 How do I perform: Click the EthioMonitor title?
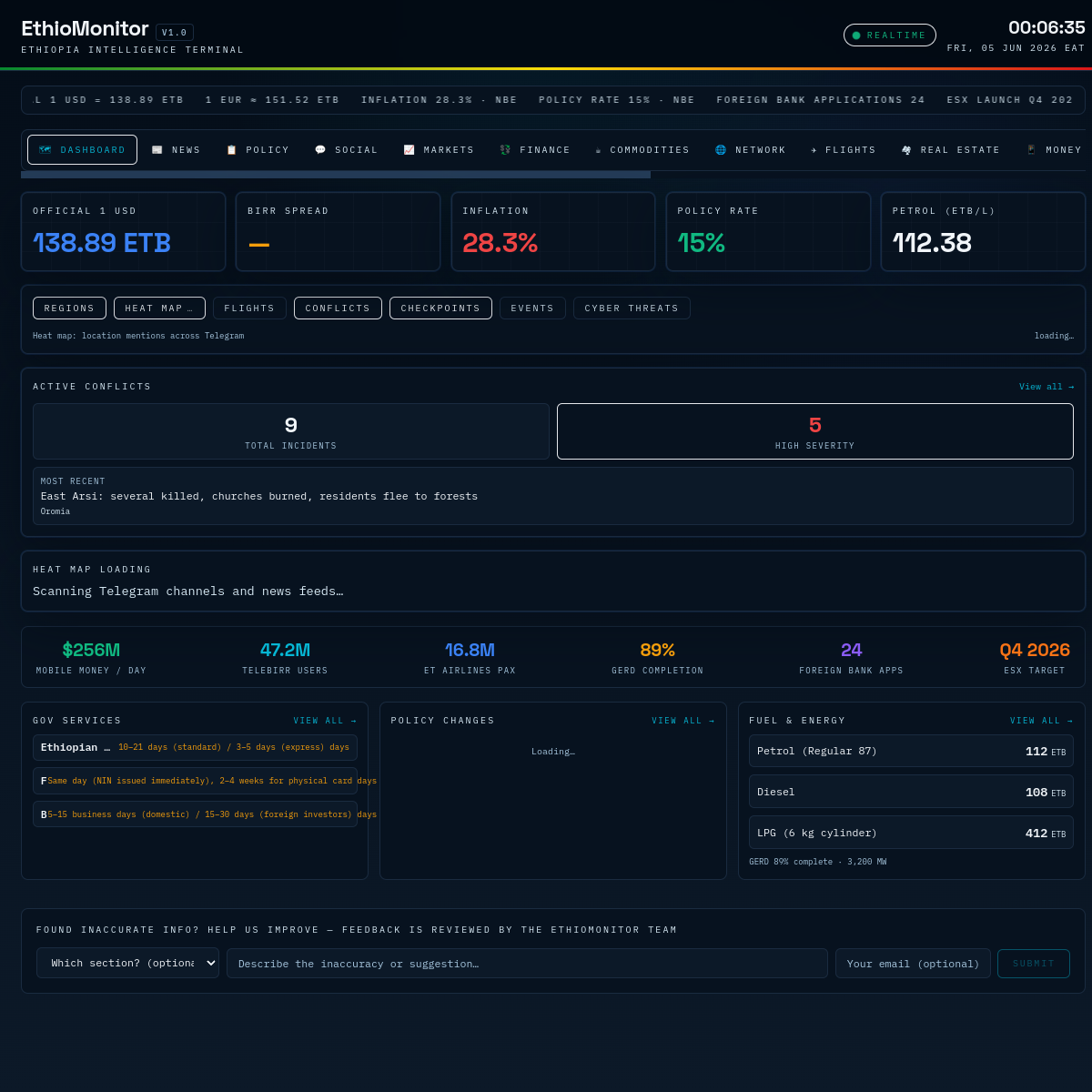(85, 29)
